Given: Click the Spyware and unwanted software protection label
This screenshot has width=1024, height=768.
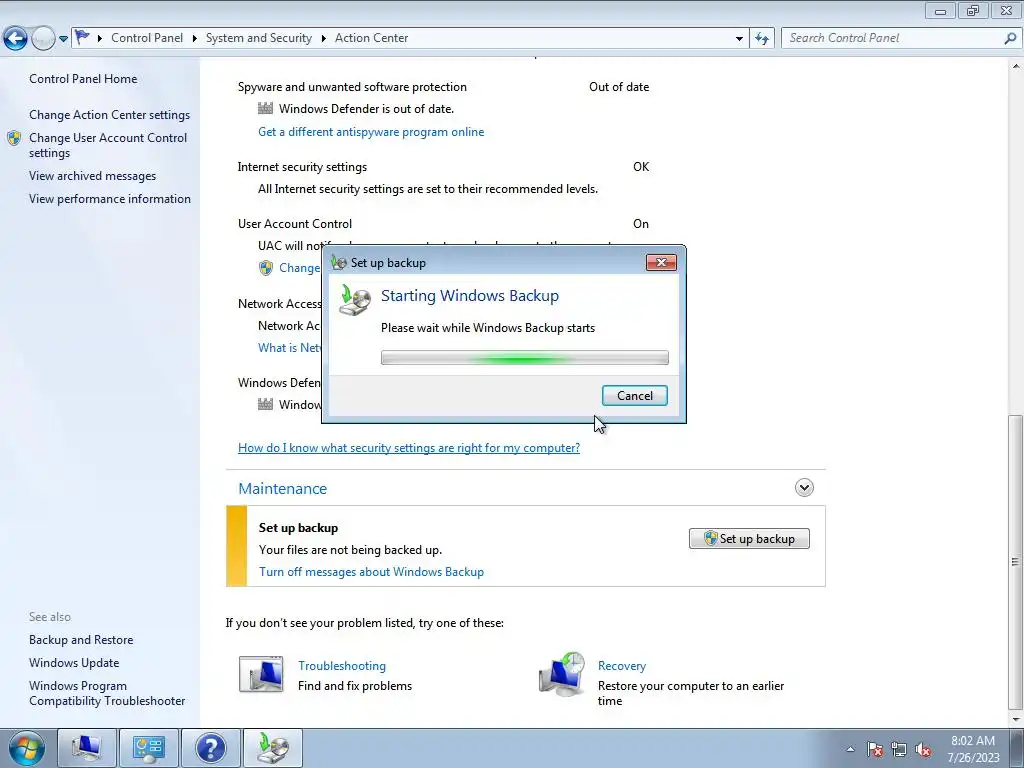Looking at the screenshot, I should pyautogui.click(x=352, y=87).
